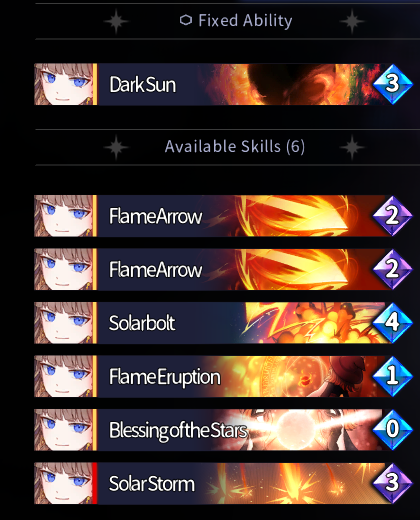This screenshot has width=420, height=520.
Task: Click the character portrait on Dark Sun
Action: click(64, 84)
